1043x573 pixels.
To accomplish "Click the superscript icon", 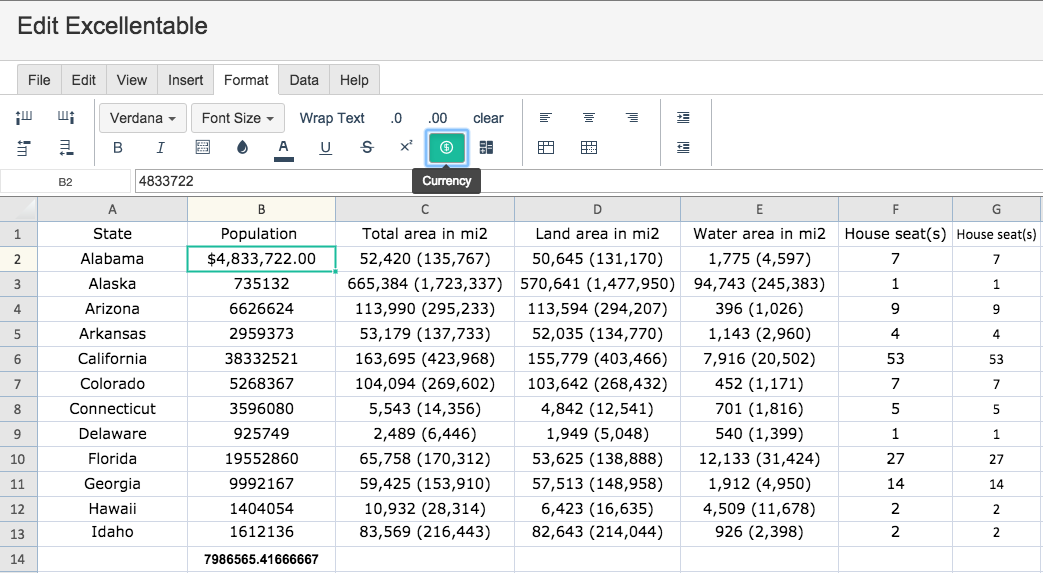I will [x=406, y=147].
